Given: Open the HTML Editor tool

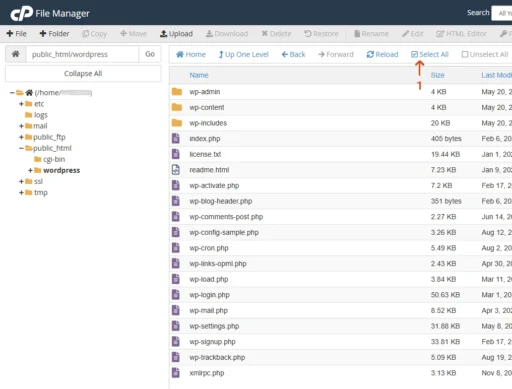Looking at the screenshot, I should 461,34.
